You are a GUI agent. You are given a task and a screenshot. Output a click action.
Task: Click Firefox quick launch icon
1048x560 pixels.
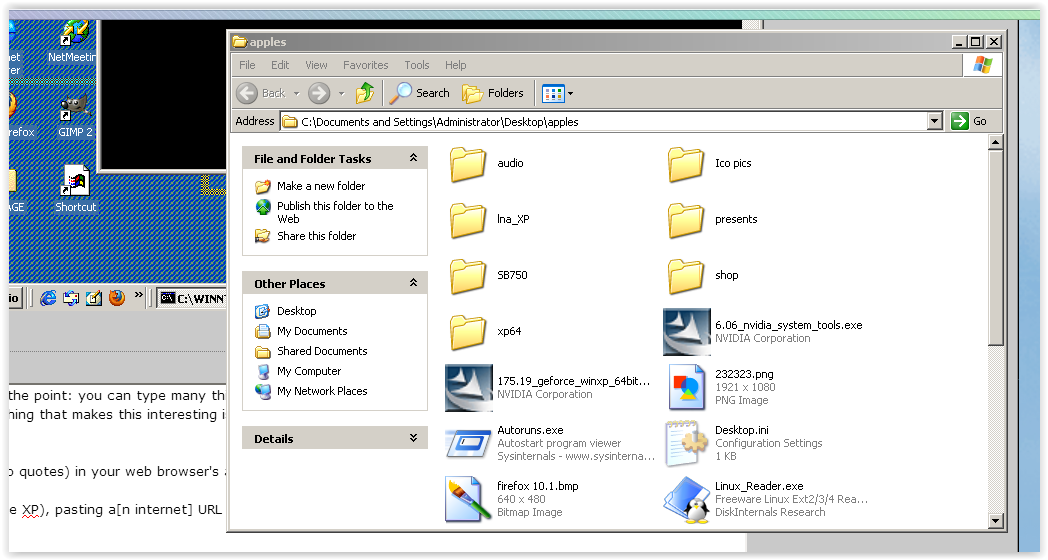(x=117, y=297)
